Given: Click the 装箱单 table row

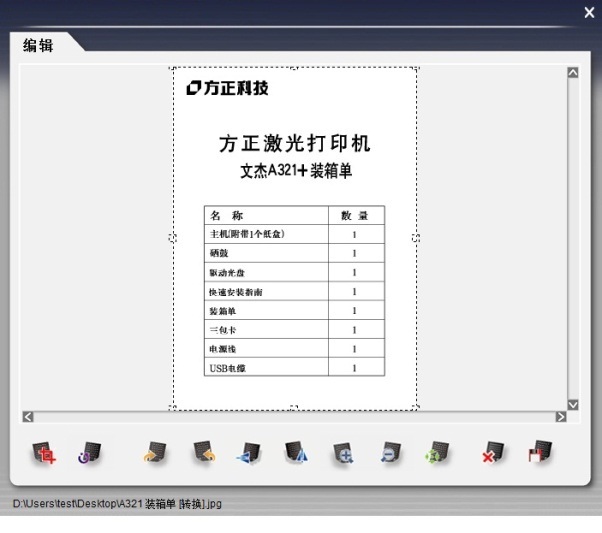Looking at the screenshot, I should pyautogui.click(x=294, y=310).
